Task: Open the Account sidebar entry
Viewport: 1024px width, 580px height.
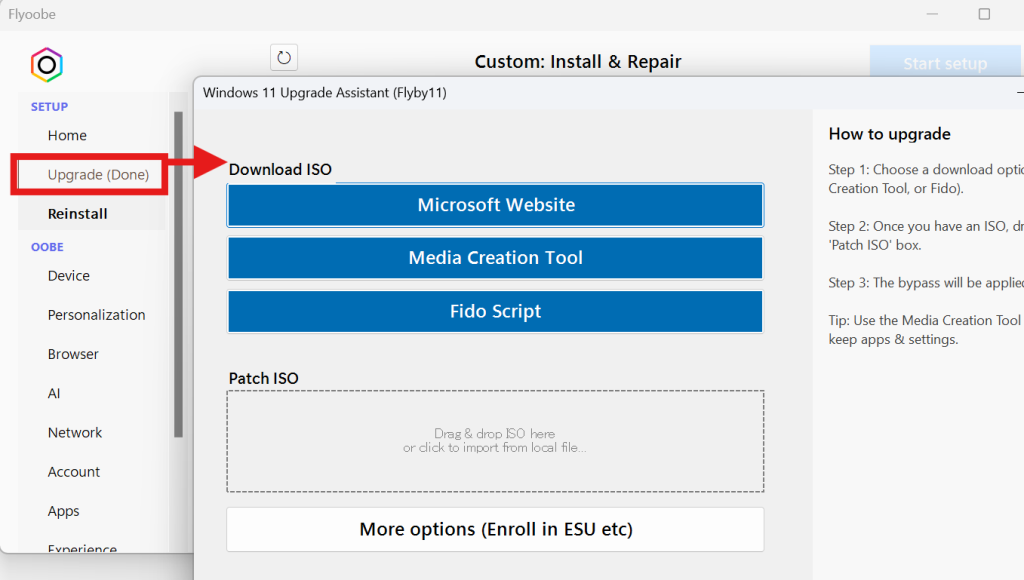Action: [74, 472]
